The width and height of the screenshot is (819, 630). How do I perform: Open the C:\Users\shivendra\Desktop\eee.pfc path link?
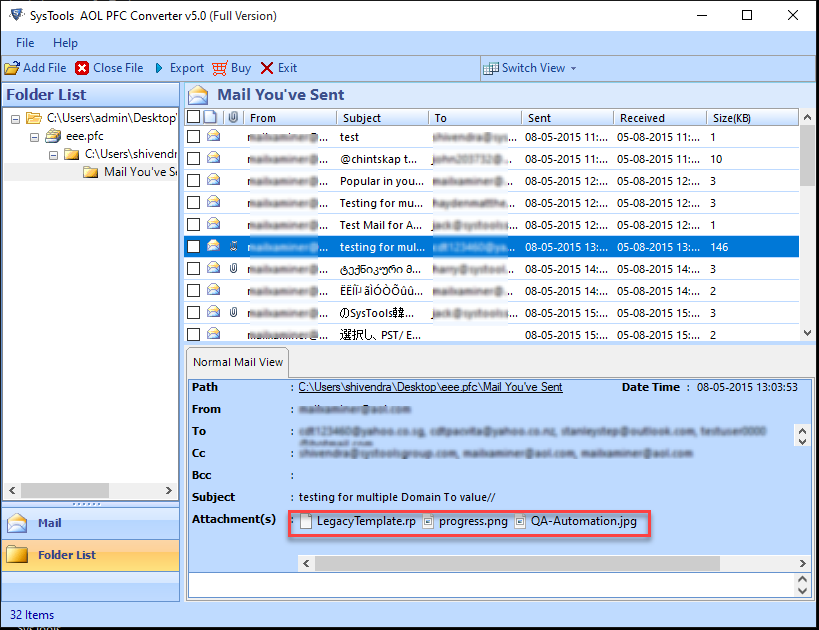pyautogui.click(x=430, y=387)
